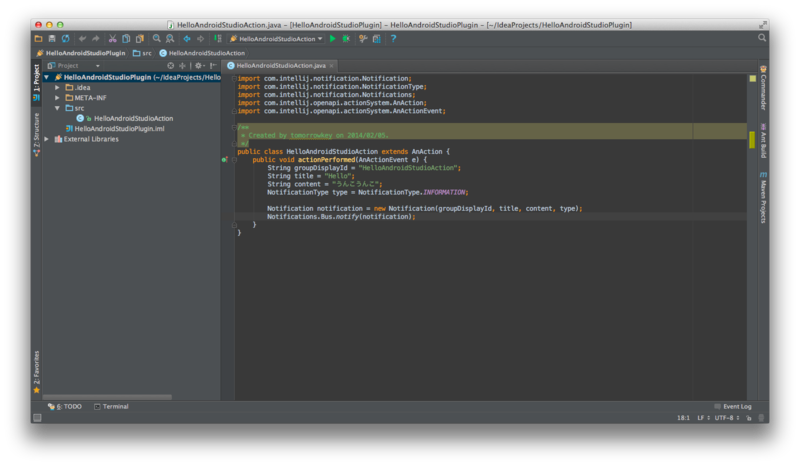Expand the META-INF folder
Image resolution: width=800 pixels, height=466 pixels.
coord(57,98)
